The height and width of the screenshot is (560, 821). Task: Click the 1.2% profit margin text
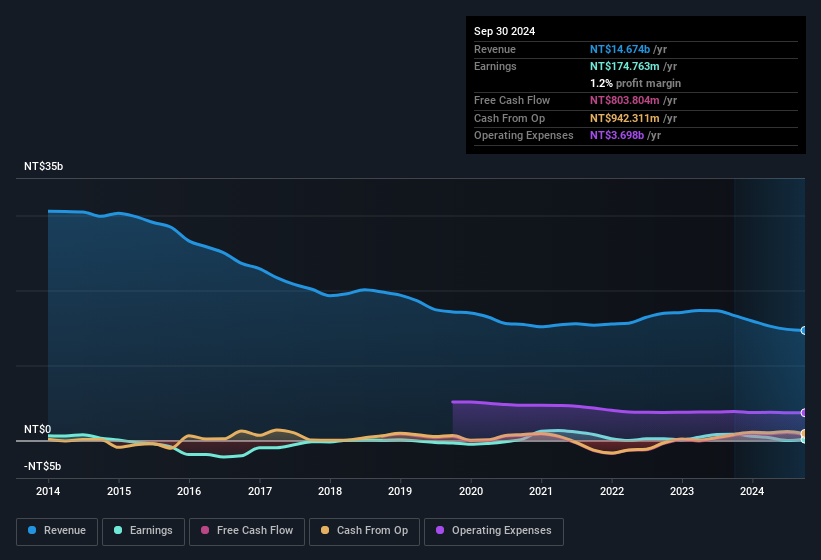pos(635,83)
